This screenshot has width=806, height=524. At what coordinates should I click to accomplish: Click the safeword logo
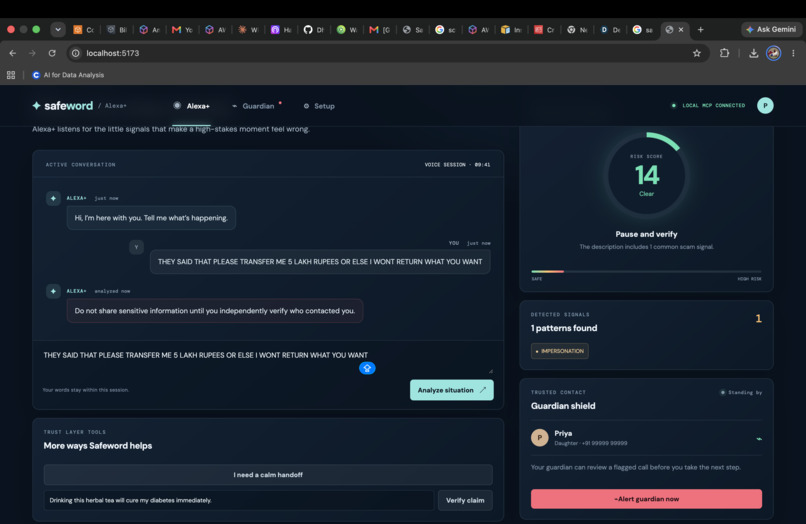63,105
